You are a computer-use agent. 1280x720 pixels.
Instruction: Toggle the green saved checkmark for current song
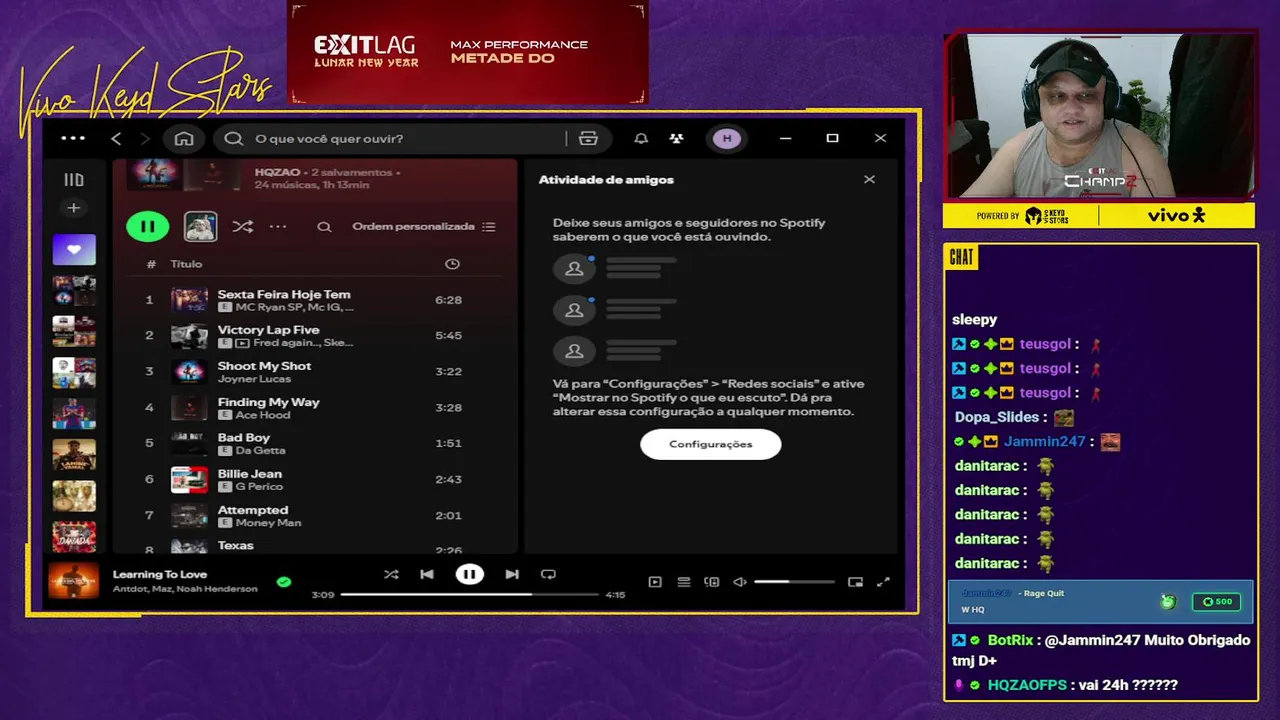point(284,581)
